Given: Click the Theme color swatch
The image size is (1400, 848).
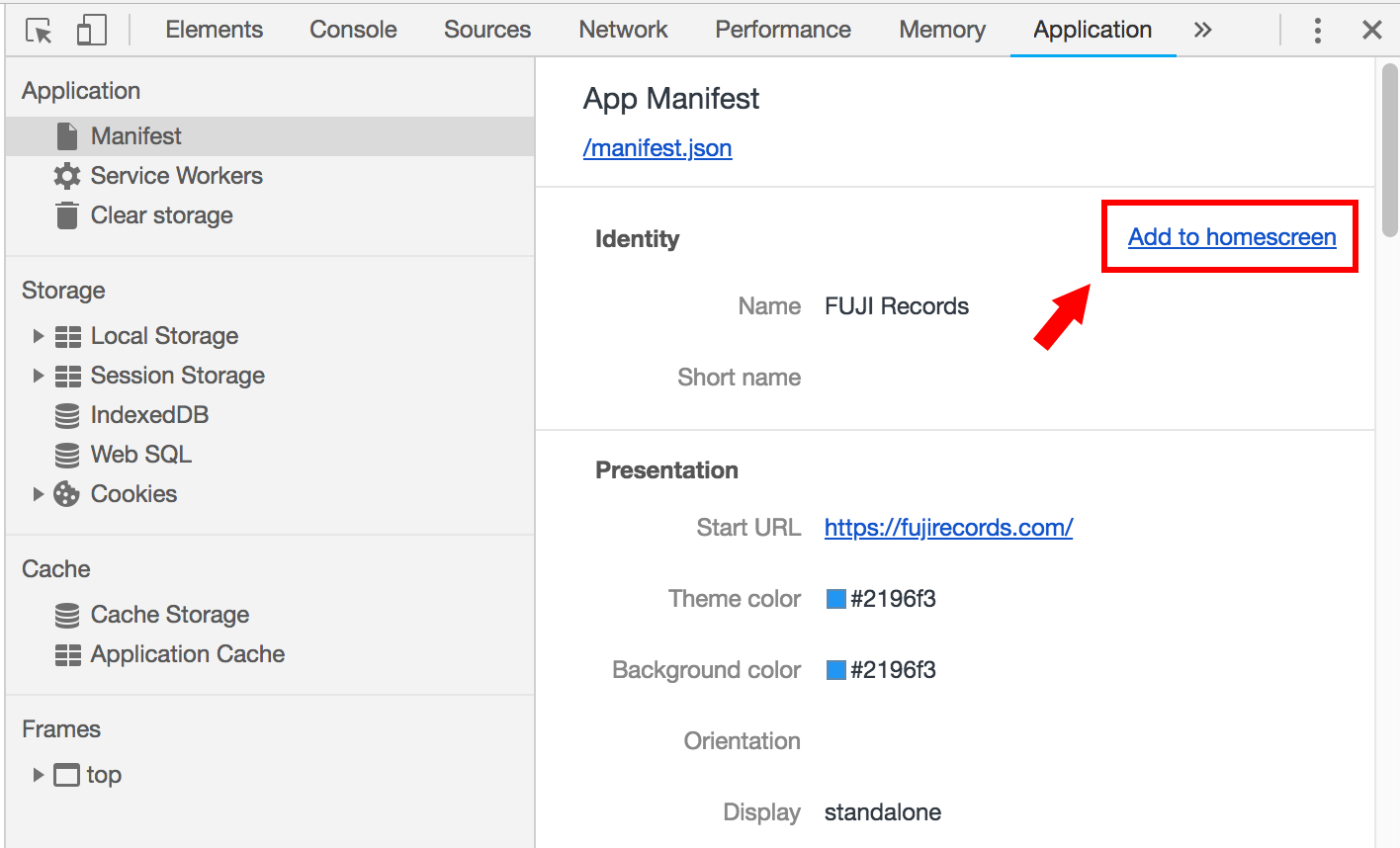Looking at the screenshot, I should point(836,599).
